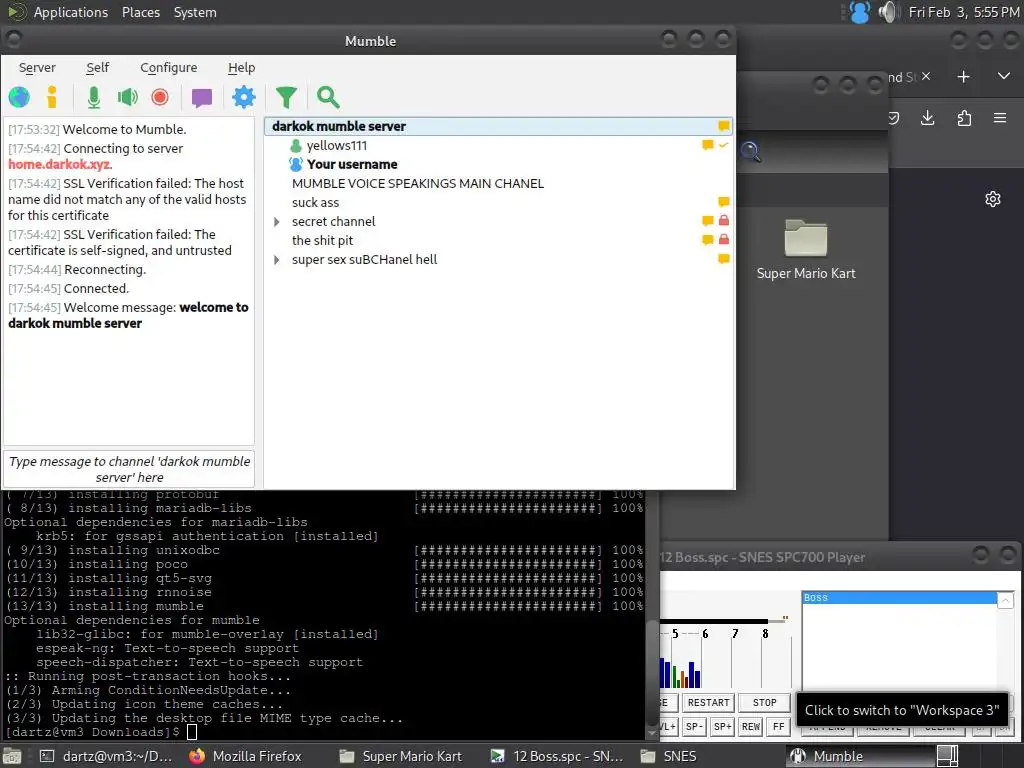1024x768 pixels.
Task: Switch to the SNES folder taskbar entry
Action: click(x=669, y=756)
